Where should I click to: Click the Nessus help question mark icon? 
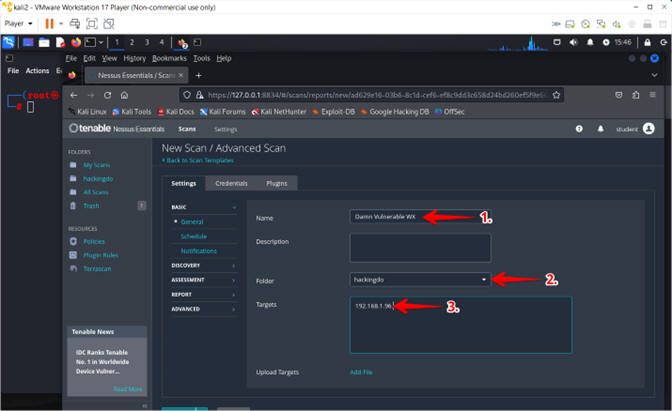tap(579, 129)
